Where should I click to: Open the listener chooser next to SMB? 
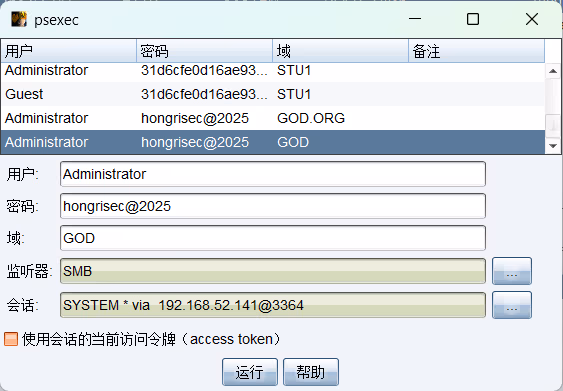click(512, 271)
